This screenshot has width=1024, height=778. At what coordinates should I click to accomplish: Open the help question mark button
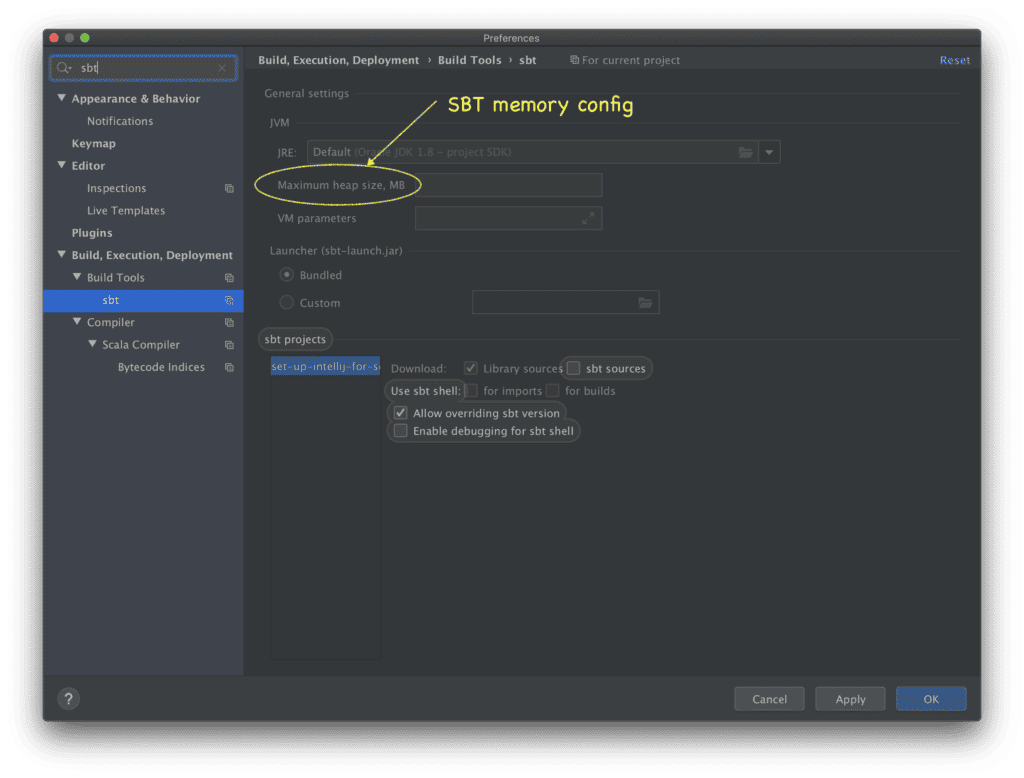tap(69, 698)
